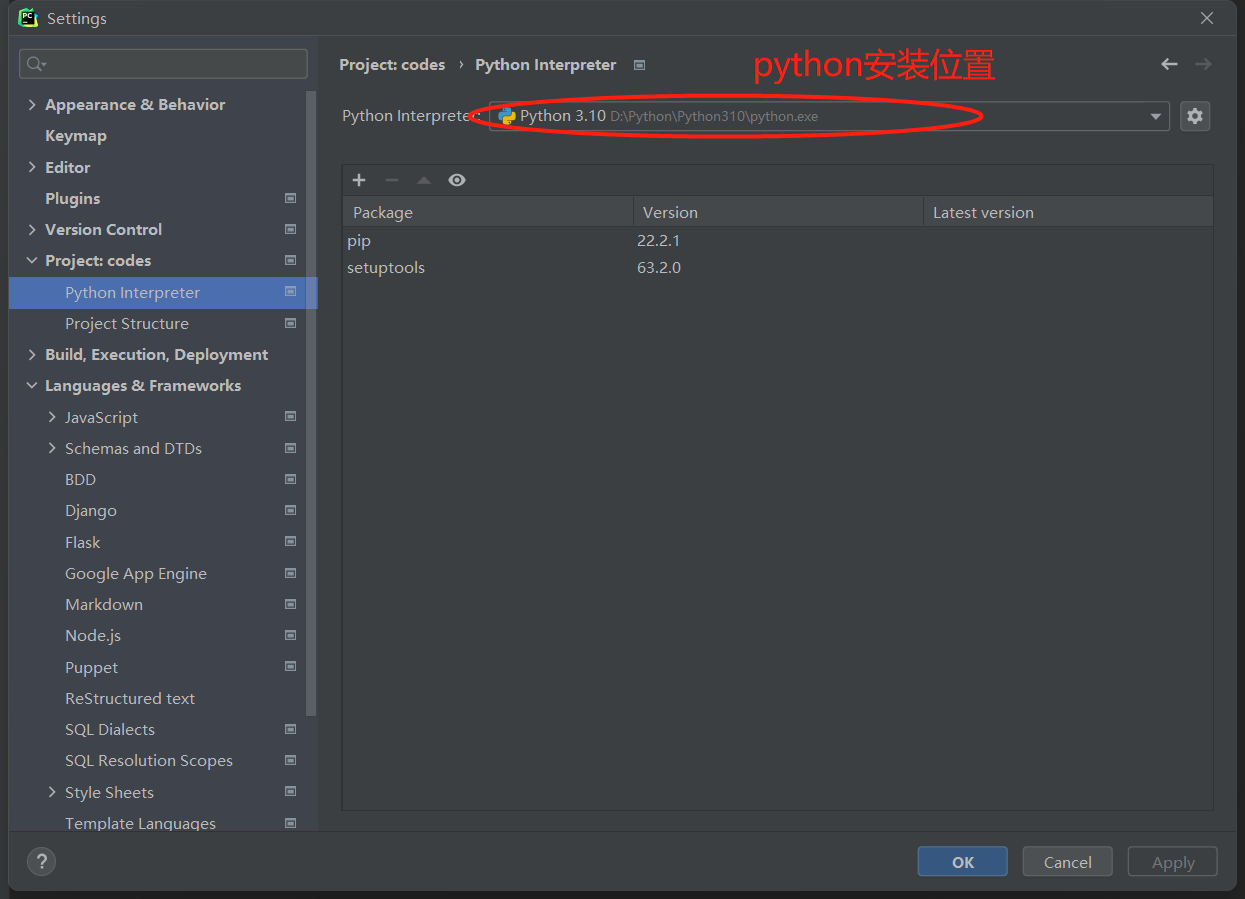Screen dimensions: 1245x899
Task: Open the Puppet settings page
Action: (91, 667)
